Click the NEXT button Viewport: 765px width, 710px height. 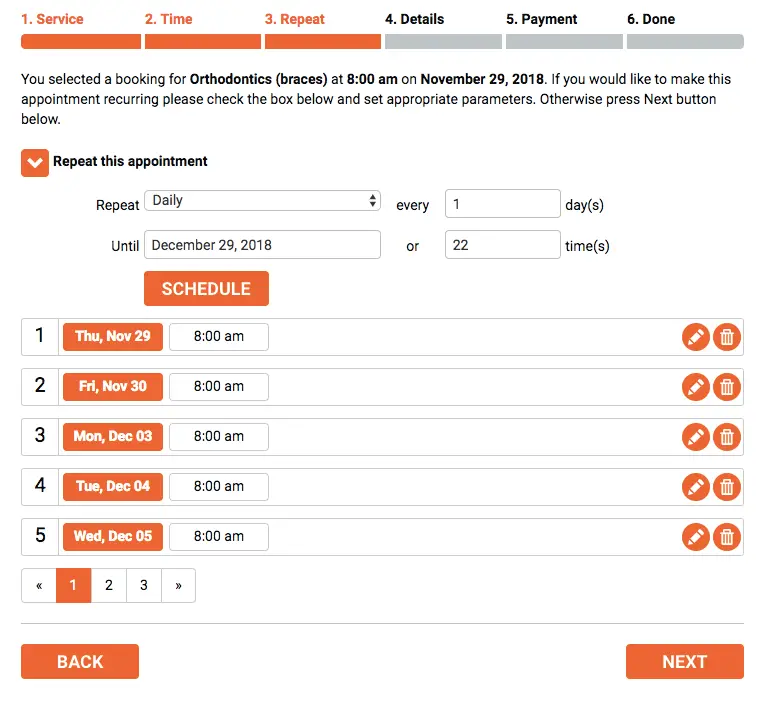(x=684, y=662)
